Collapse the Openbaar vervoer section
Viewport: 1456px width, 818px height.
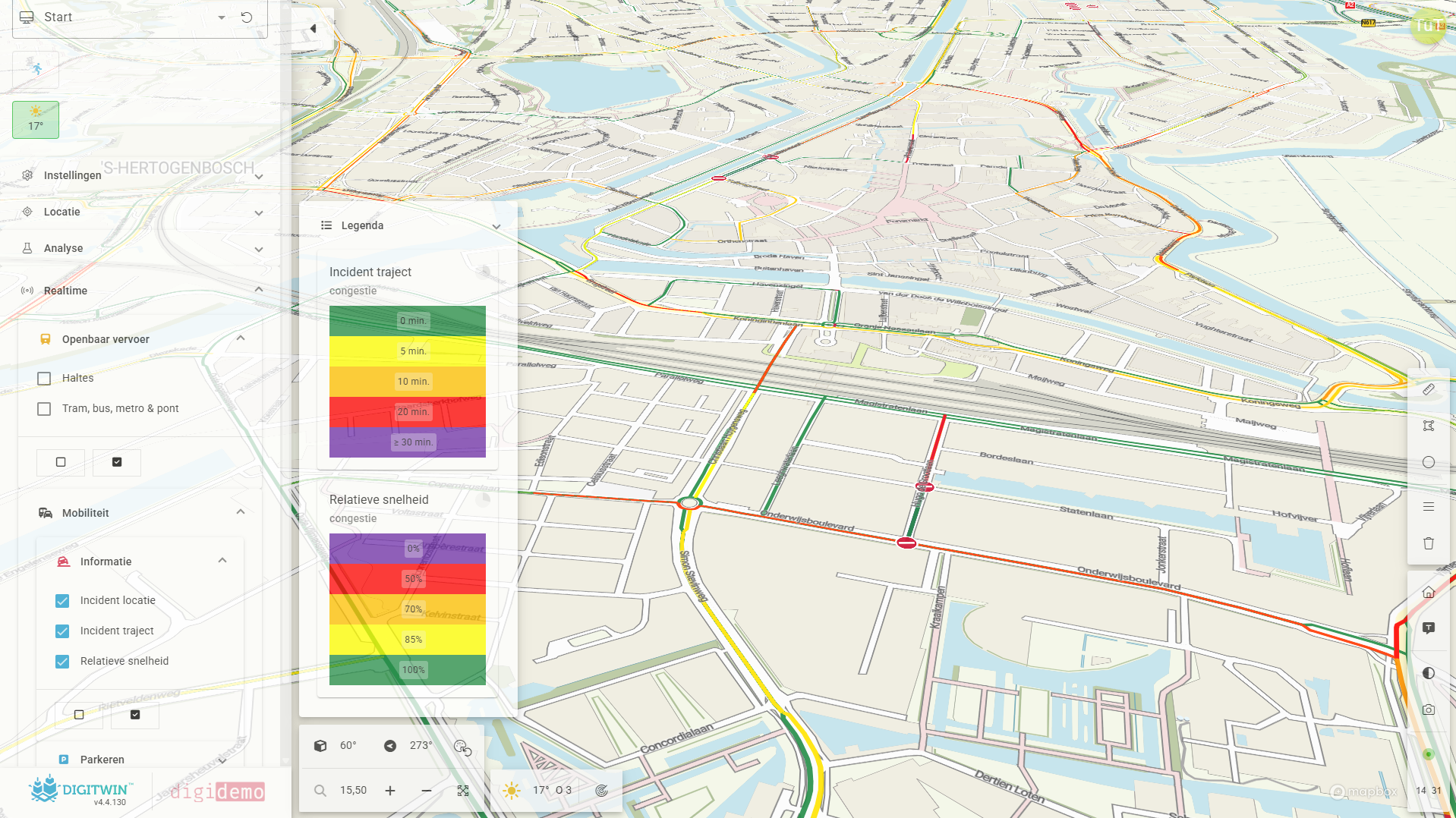[241, 338]
